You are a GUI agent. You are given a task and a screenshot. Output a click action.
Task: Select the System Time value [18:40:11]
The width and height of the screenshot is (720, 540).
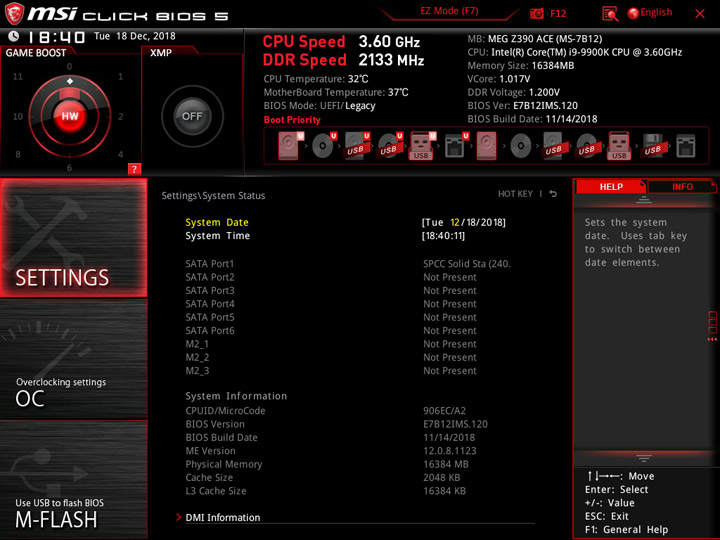click(x=443, y=236)
